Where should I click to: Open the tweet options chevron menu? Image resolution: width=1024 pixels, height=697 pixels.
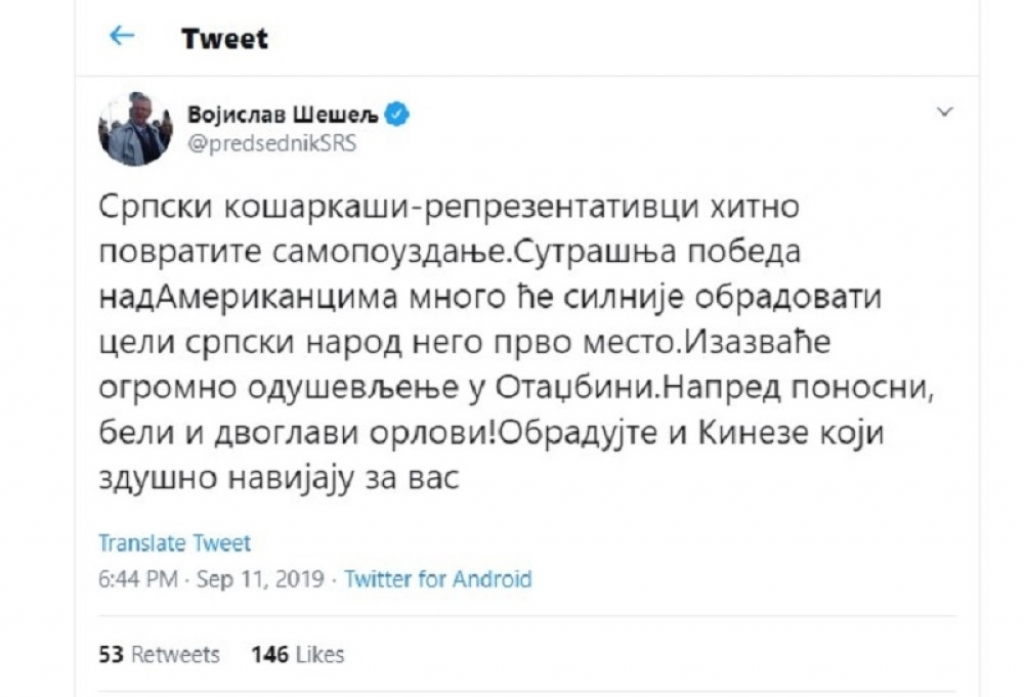(x=942, y=112)
